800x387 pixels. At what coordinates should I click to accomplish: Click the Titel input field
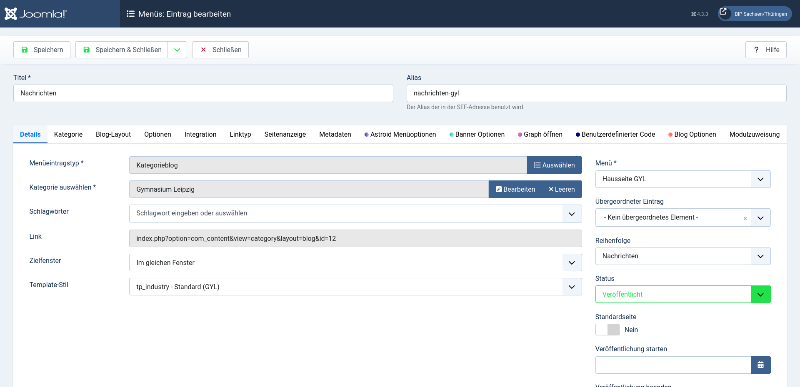(x=203, y=93)
